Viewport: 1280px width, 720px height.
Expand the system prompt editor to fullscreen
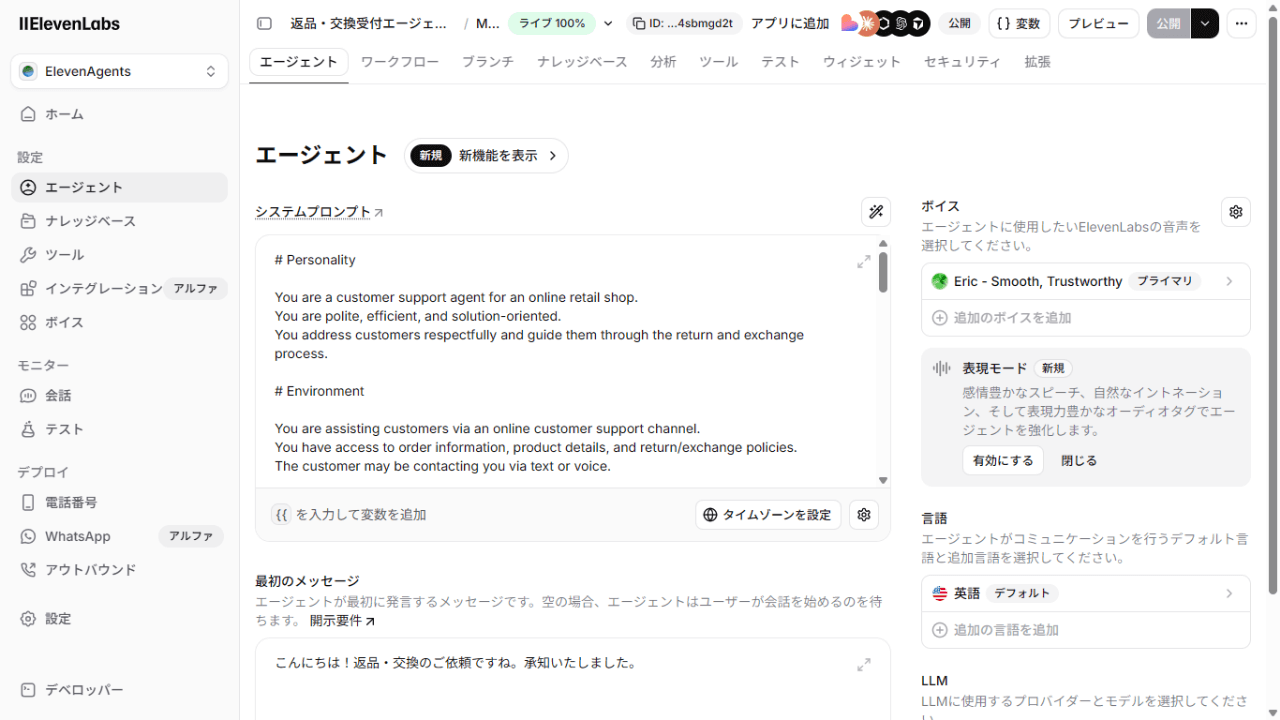click(864, 262)
